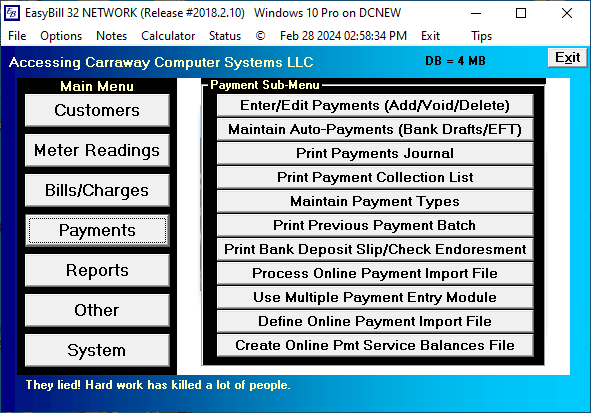Image resolution: width=591 pixels, height=413 pixels.
Task: Open Tips from the menu bar
Action: tap(481, 36)
